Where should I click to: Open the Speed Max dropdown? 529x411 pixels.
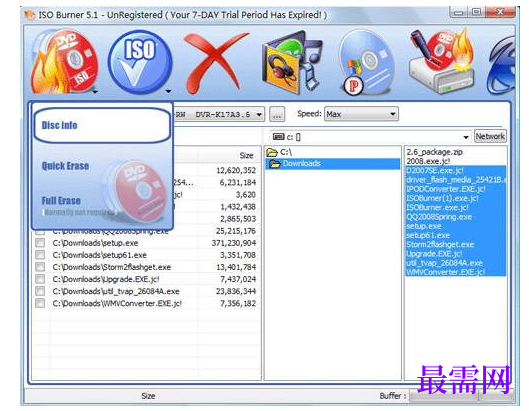point(361,114)
